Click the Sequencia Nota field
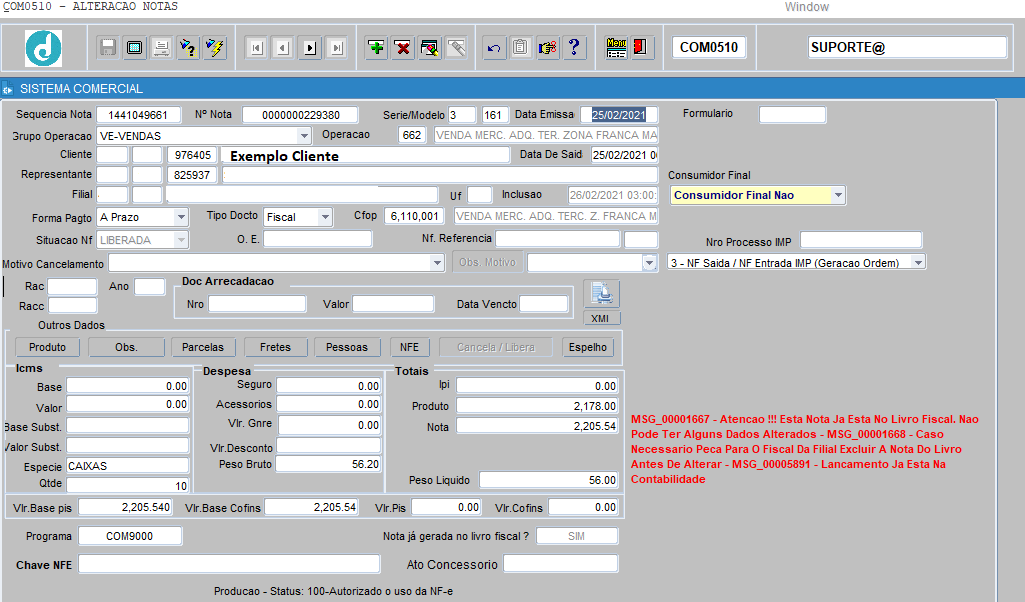This screenshot has width=1025, height=602. pos(138,115)
